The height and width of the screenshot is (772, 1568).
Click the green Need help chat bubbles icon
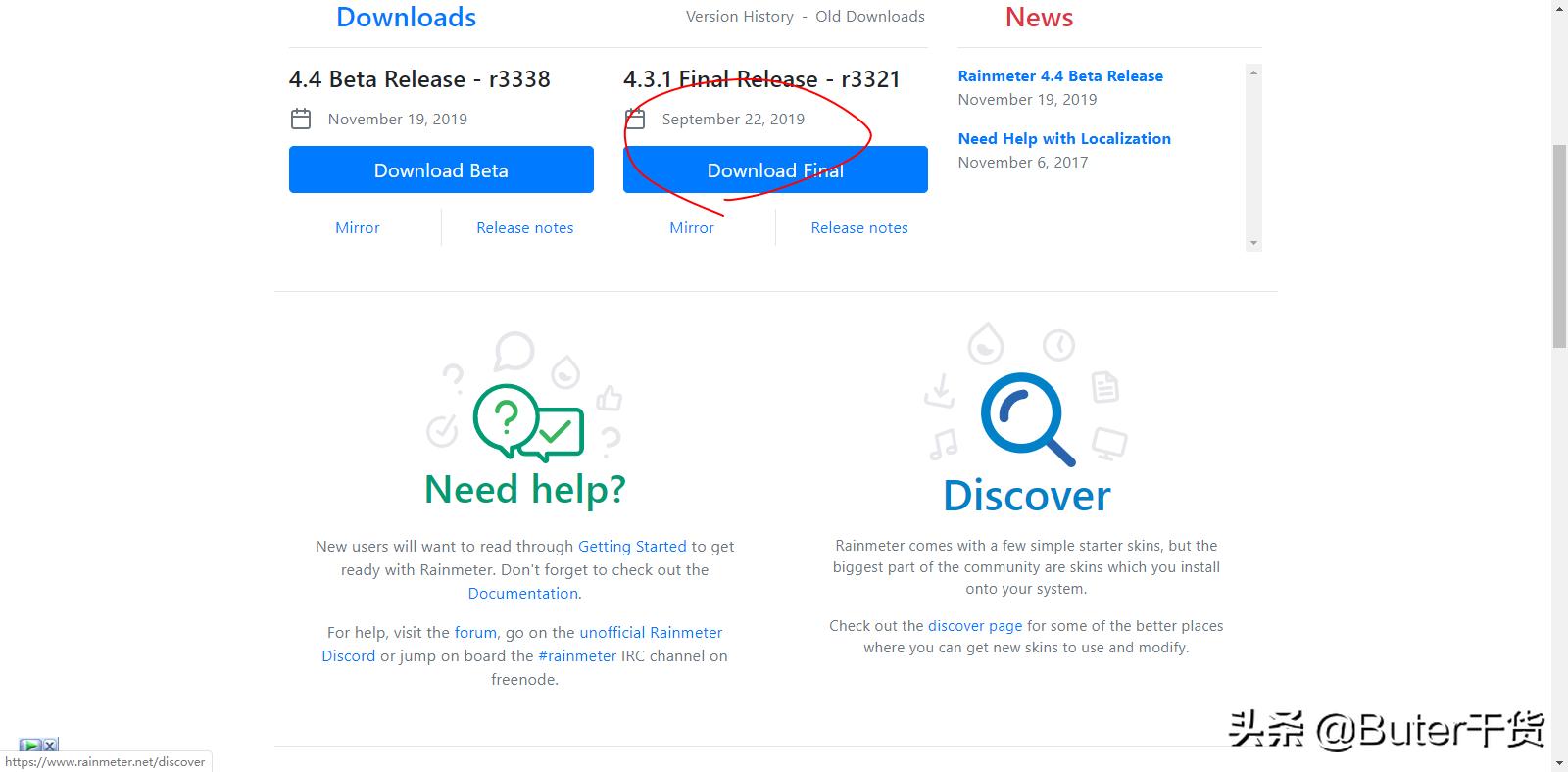(x=527, y=422)
